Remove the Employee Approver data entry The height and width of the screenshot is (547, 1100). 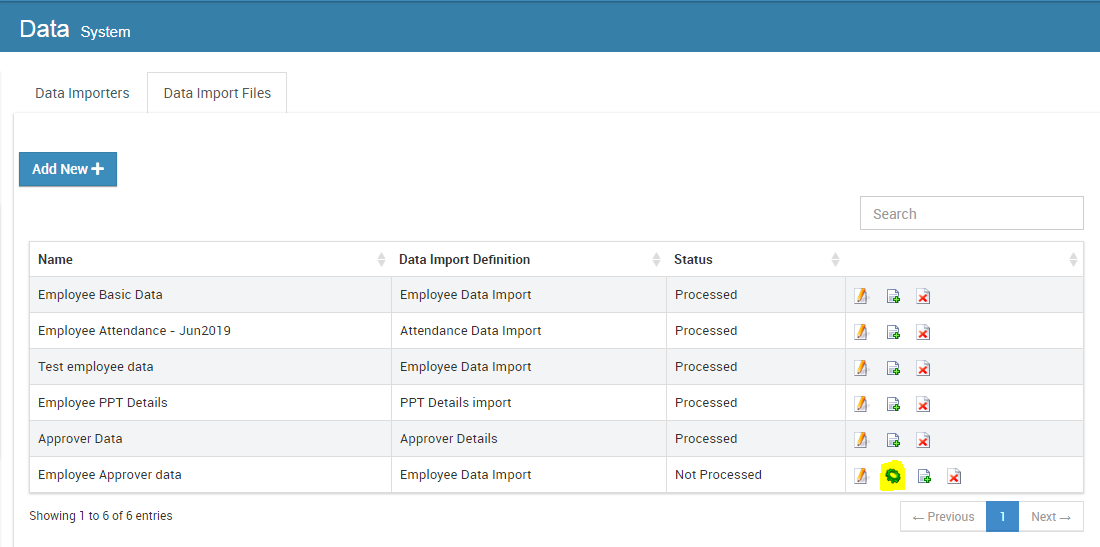click(953, 477)
